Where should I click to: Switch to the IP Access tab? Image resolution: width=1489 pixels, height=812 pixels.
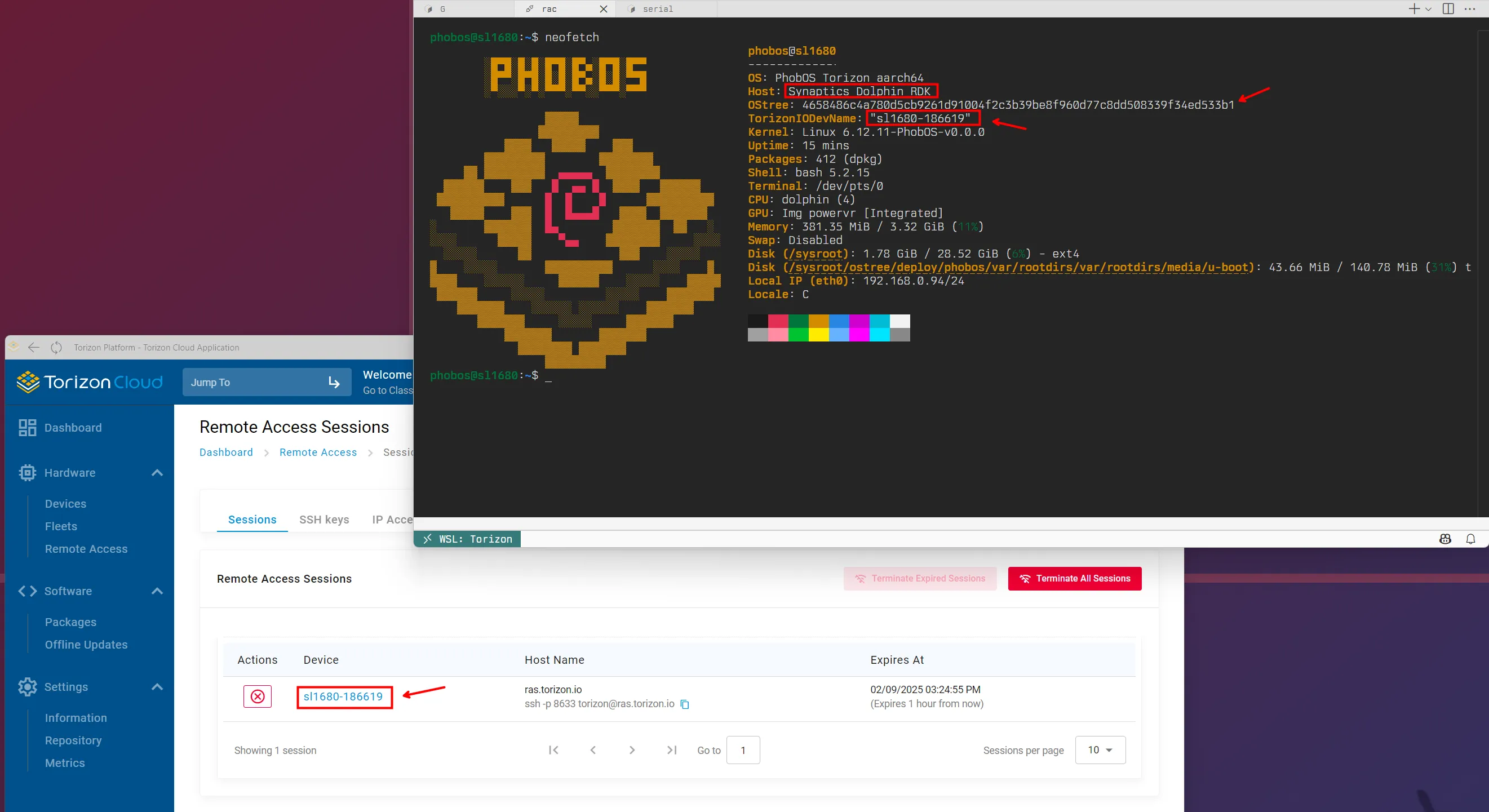(x=392, y=520)
